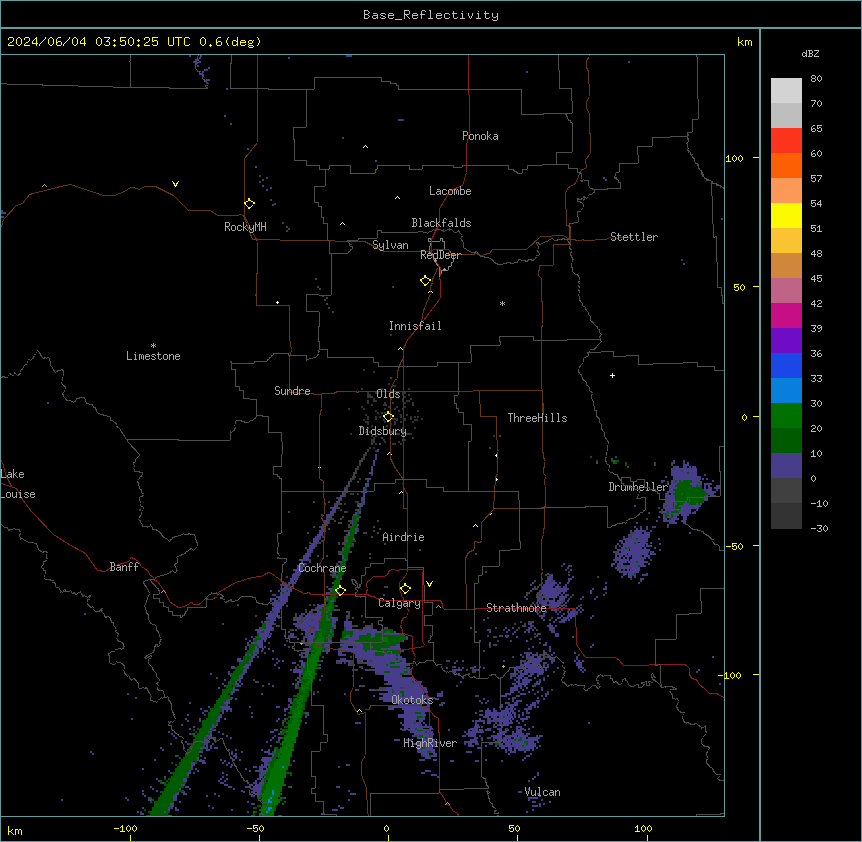Click the Didsbury town label
This screenshot has height=842, width=862.
coord(383,431)
